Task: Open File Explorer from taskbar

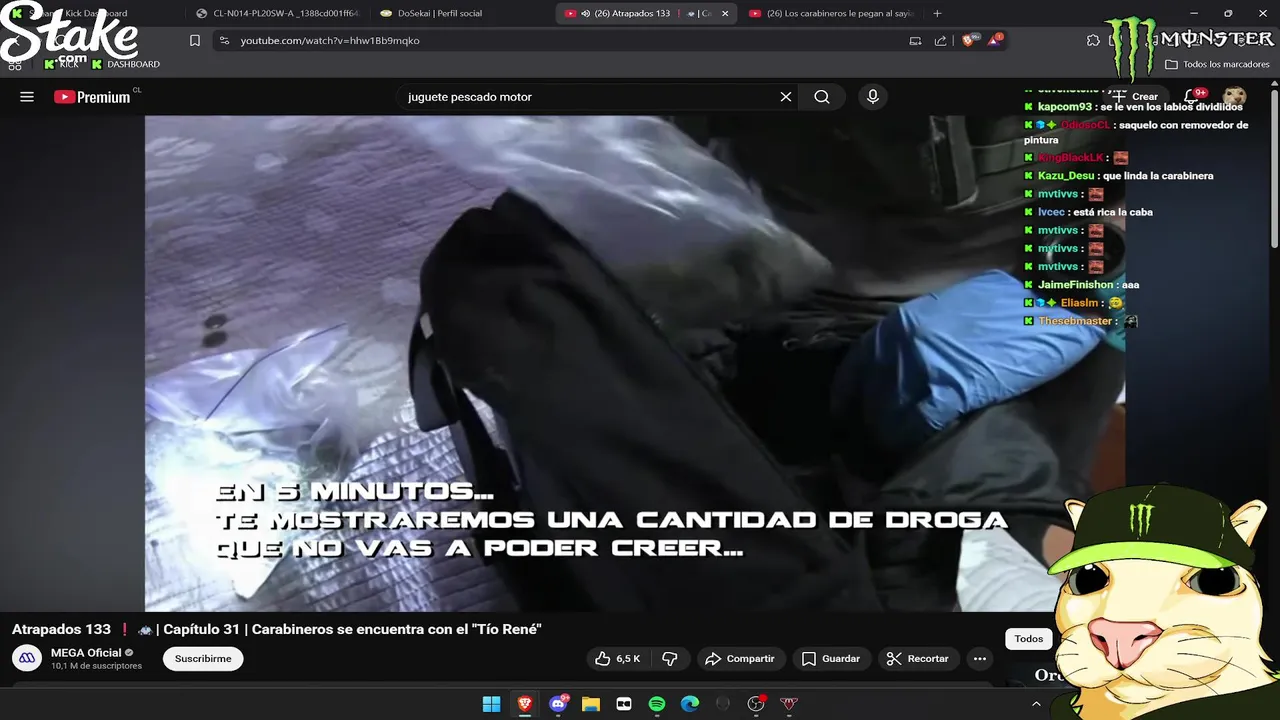Action: click(x=591, y=704)
